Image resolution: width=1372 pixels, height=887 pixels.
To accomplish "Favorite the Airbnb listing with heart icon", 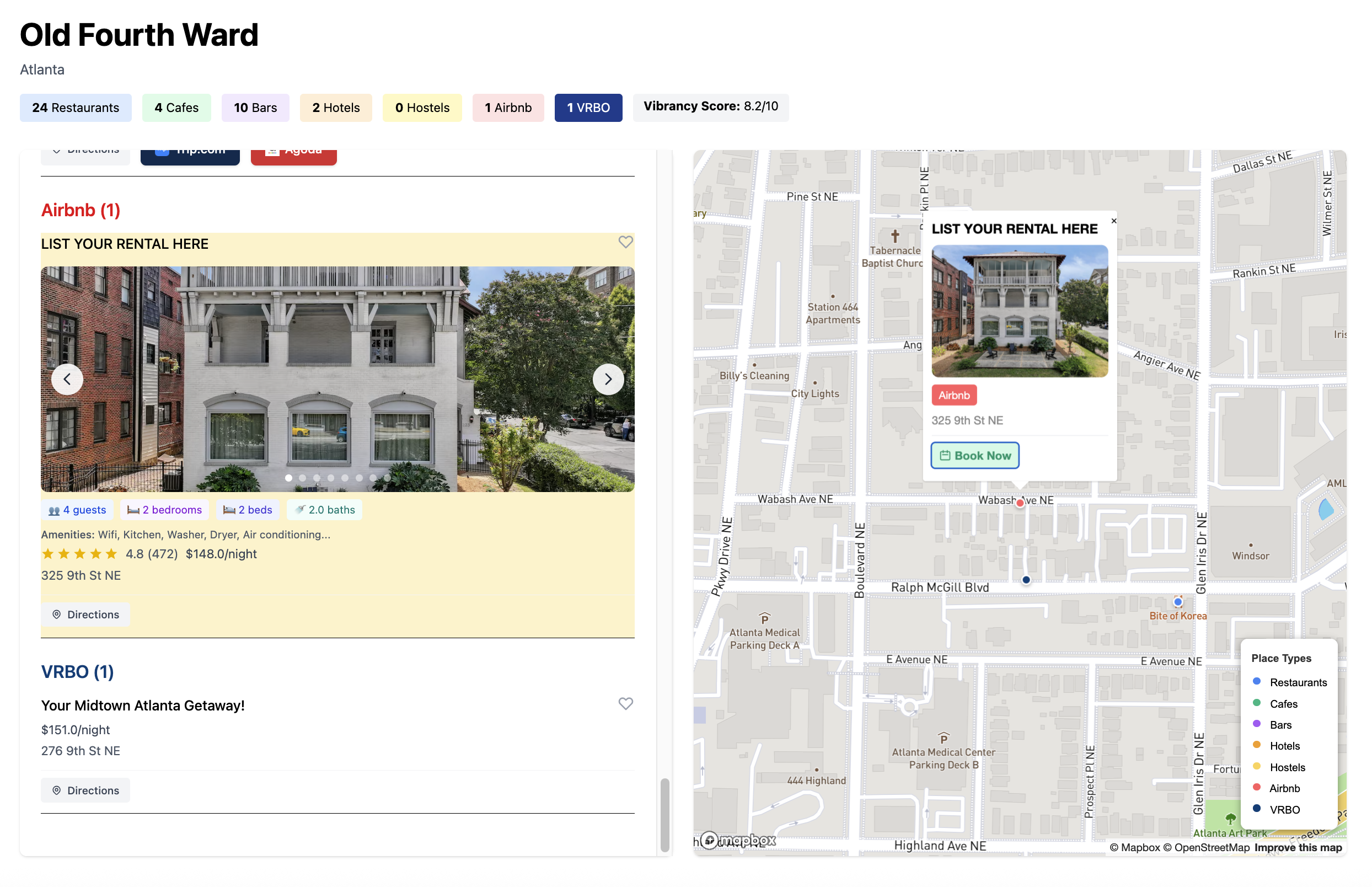I will 625,242.
